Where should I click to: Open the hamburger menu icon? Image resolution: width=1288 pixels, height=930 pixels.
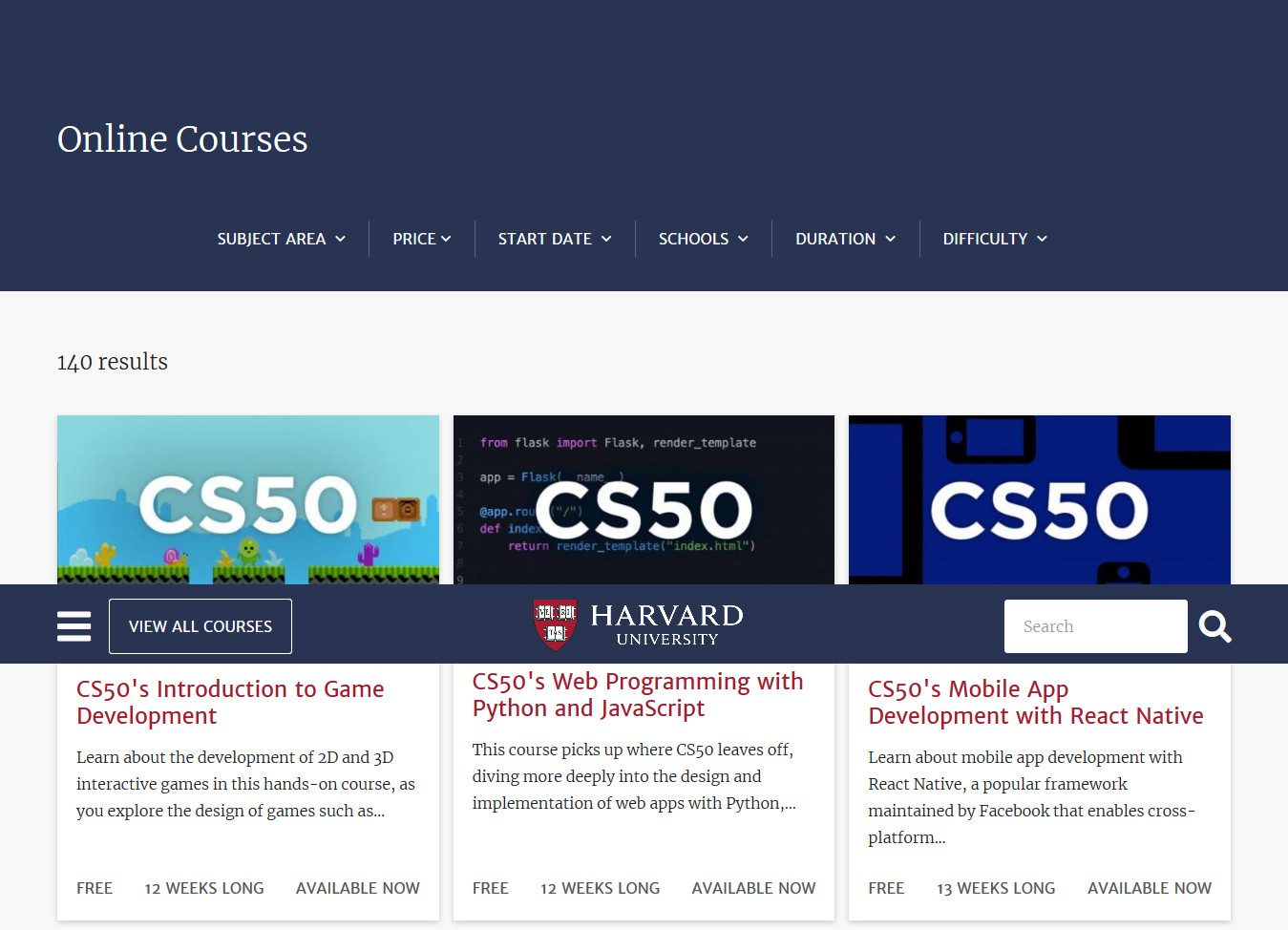pyautogui.click(x=74, y=626)
